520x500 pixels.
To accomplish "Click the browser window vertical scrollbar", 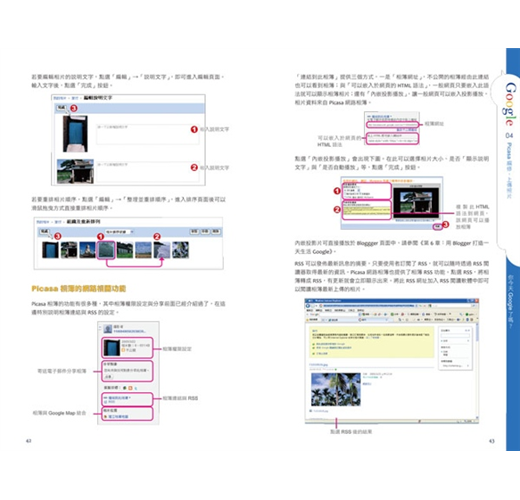I will pos(477,370).
